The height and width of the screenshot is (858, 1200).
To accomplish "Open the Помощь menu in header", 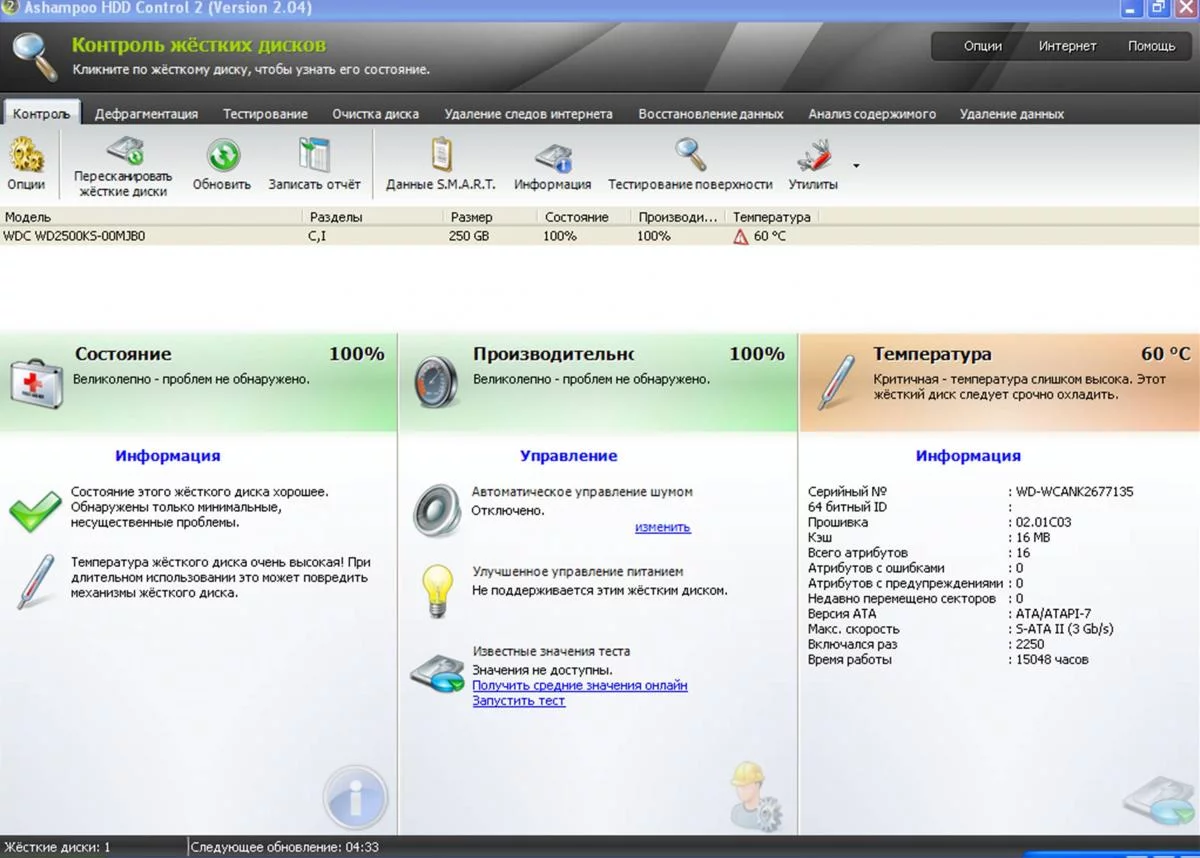I will 1152,46.
